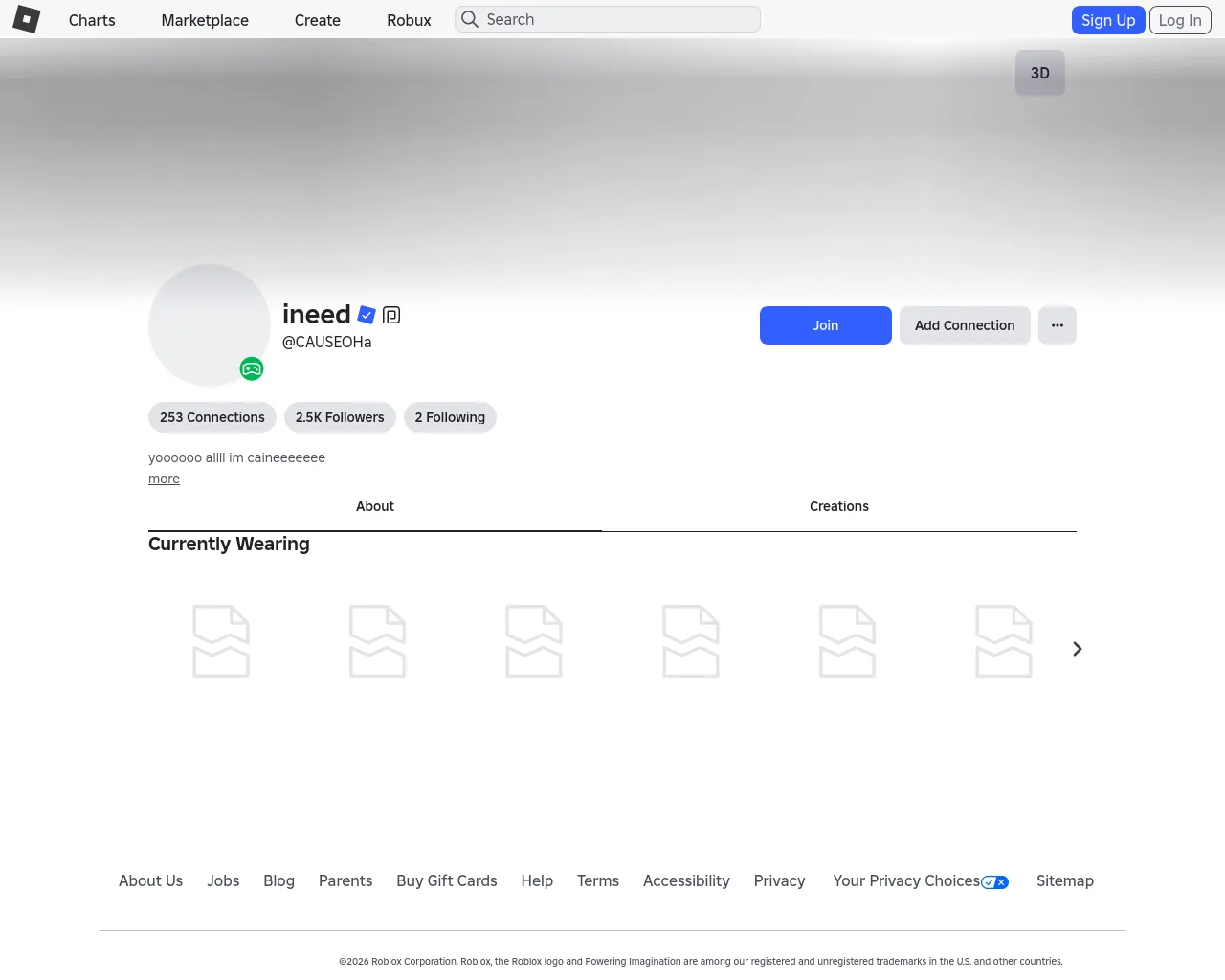Click the Log In button

pos(1180,20)
